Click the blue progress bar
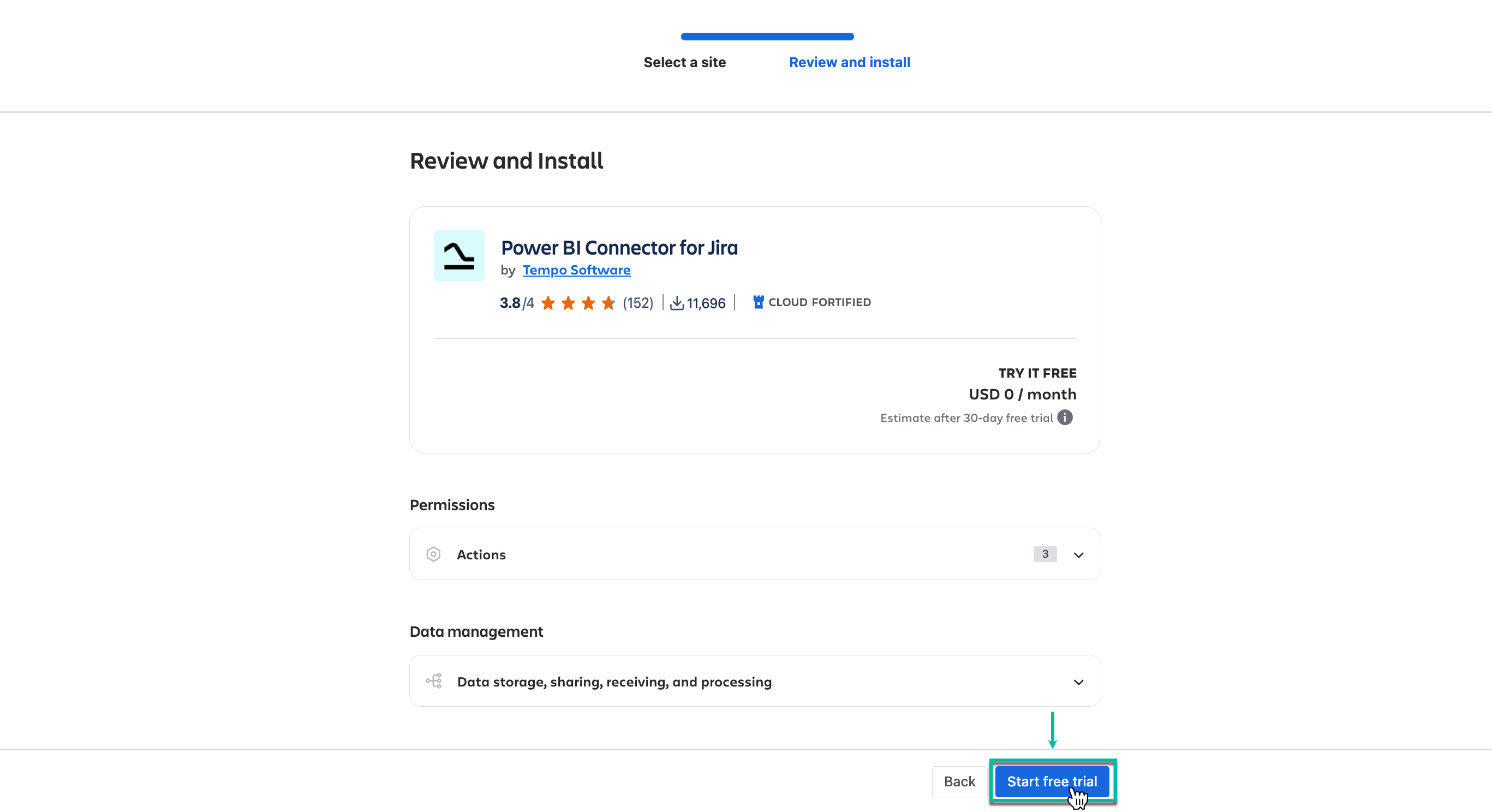This screenshot has height=812, width=1492. (x=767, y=36)
